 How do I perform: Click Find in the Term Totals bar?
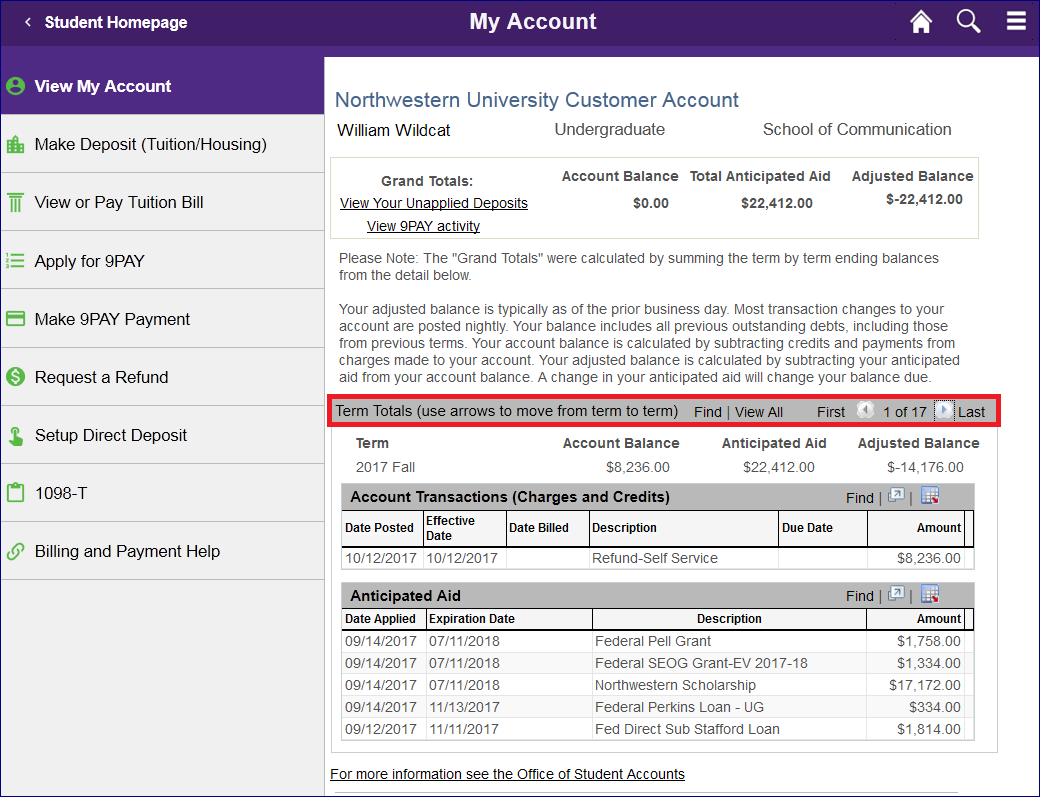point(708,412)
